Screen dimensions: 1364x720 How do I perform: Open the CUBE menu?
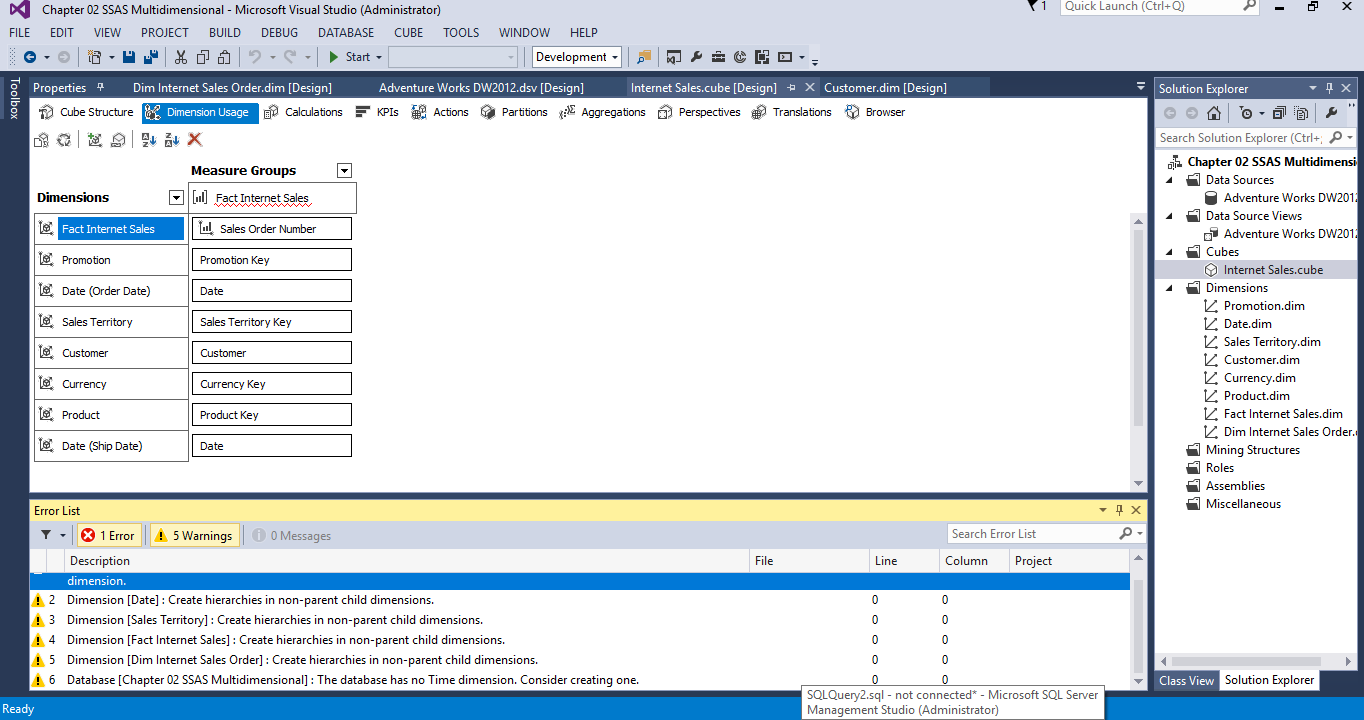(x=409, y=32)
